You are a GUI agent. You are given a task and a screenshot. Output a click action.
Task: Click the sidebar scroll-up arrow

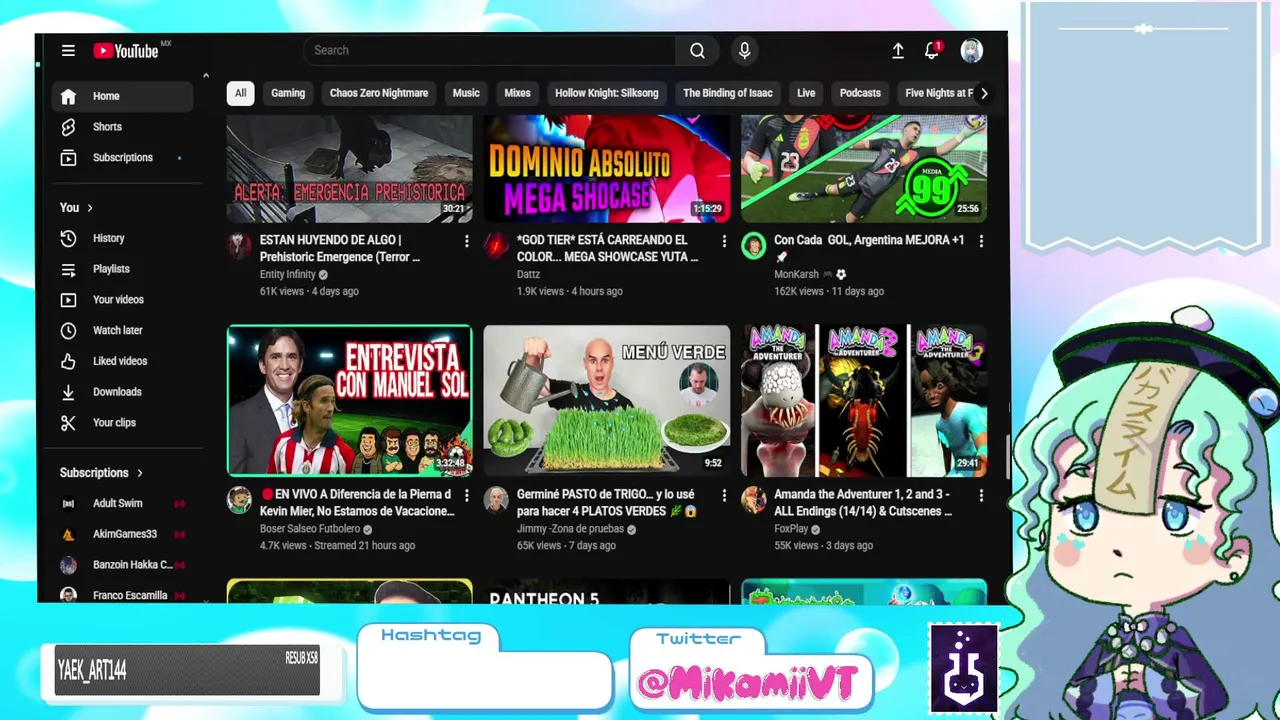point(205,76)
